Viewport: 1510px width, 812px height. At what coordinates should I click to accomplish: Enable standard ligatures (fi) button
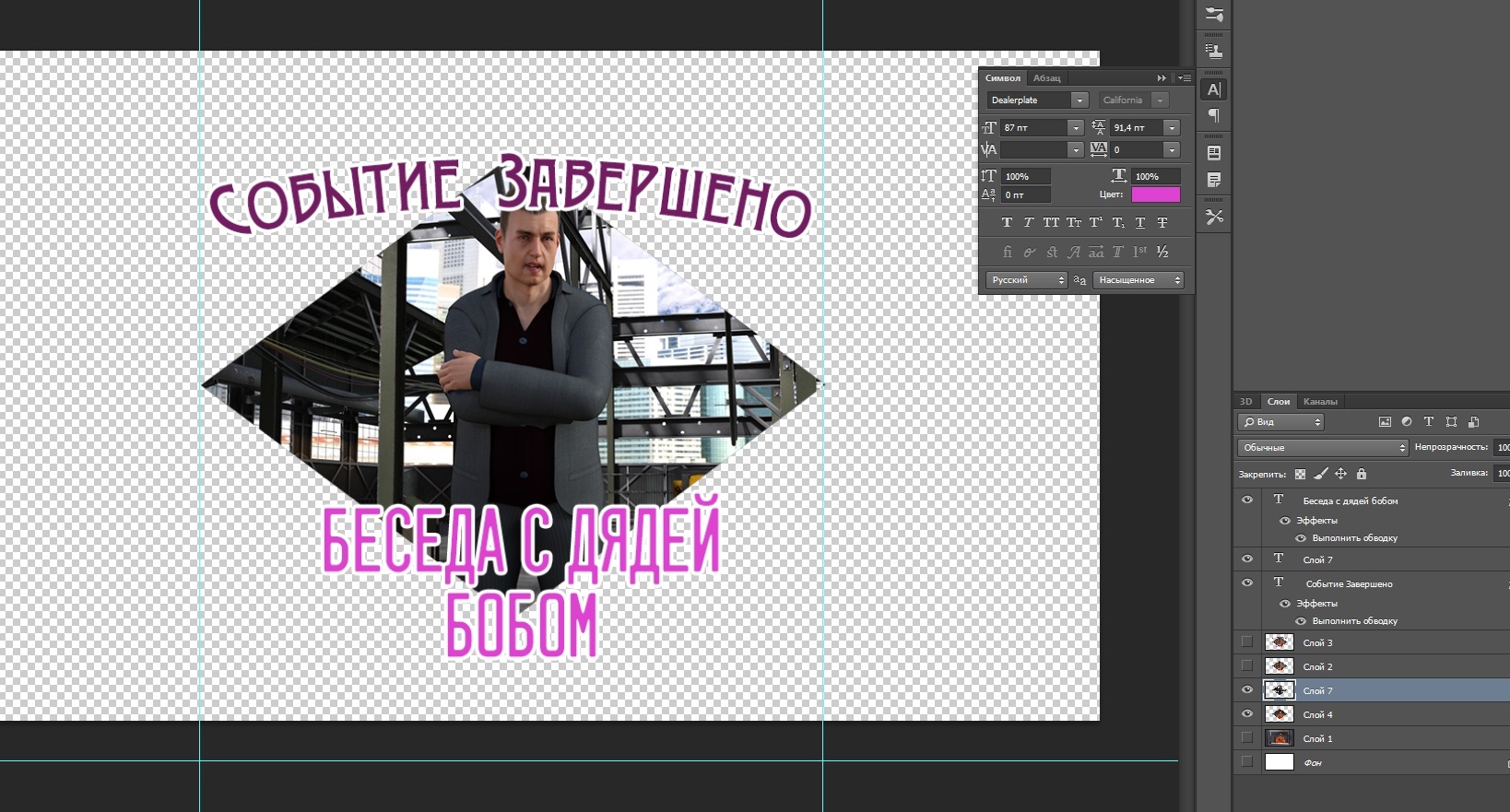coord(1007,252)
